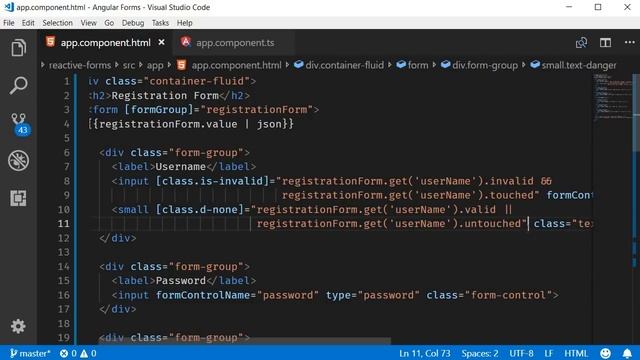Open the Debug menu

[x=133, y=23]
